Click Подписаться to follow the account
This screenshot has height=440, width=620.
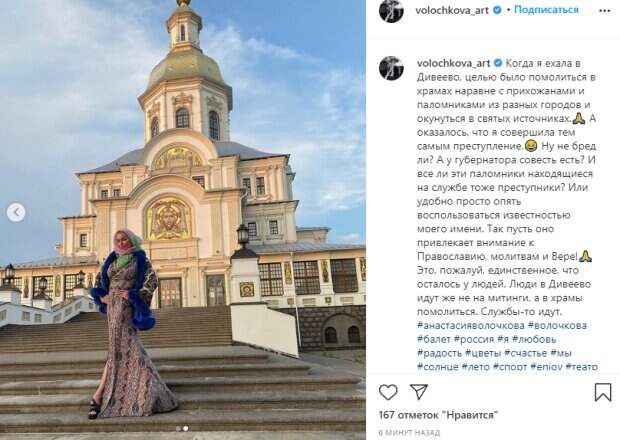point(546,10)
